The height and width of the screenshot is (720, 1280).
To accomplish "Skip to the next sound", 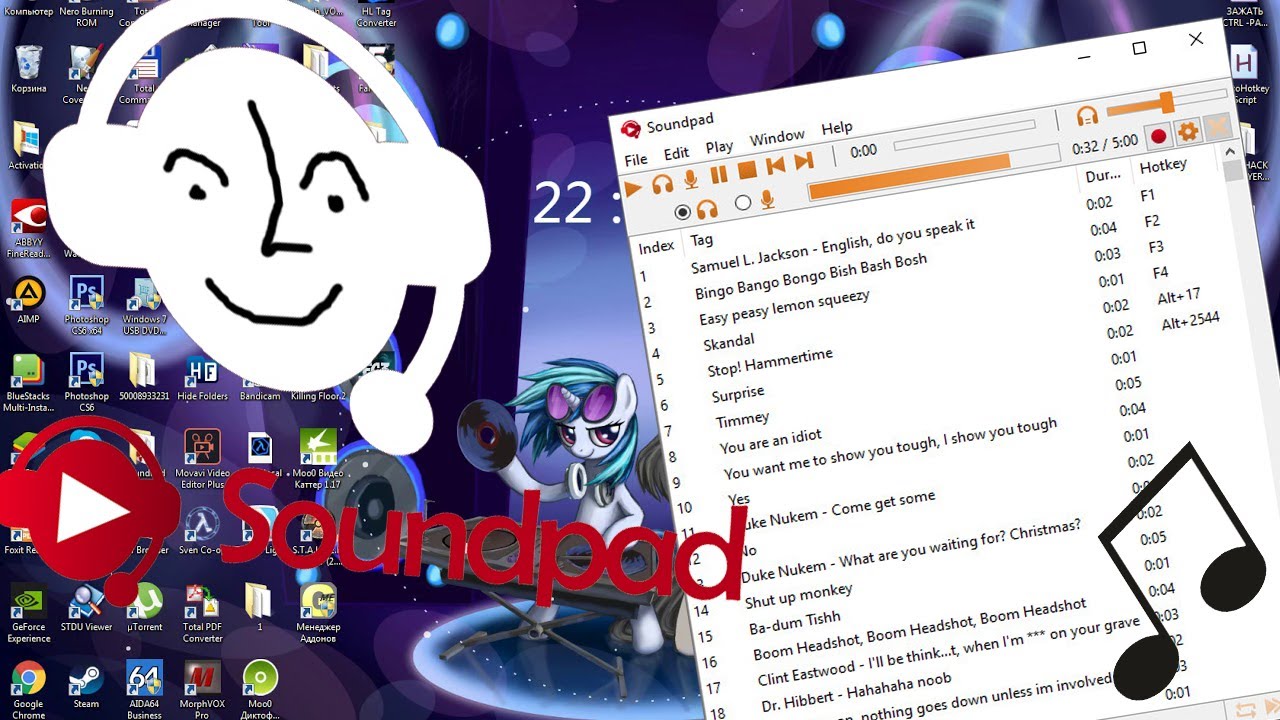I will (x=803, y=162).
